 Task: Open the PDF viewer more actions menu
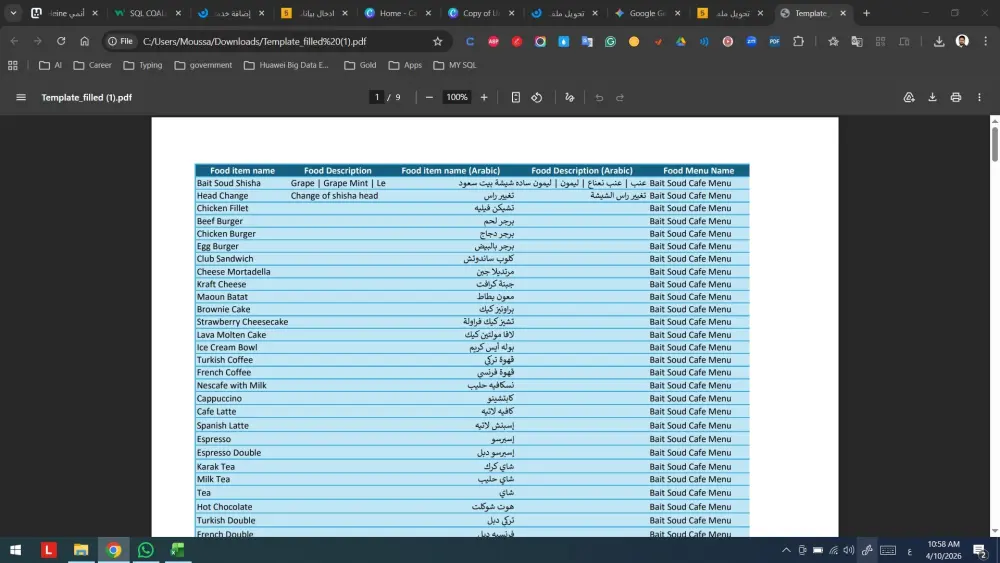pos(980,98)
